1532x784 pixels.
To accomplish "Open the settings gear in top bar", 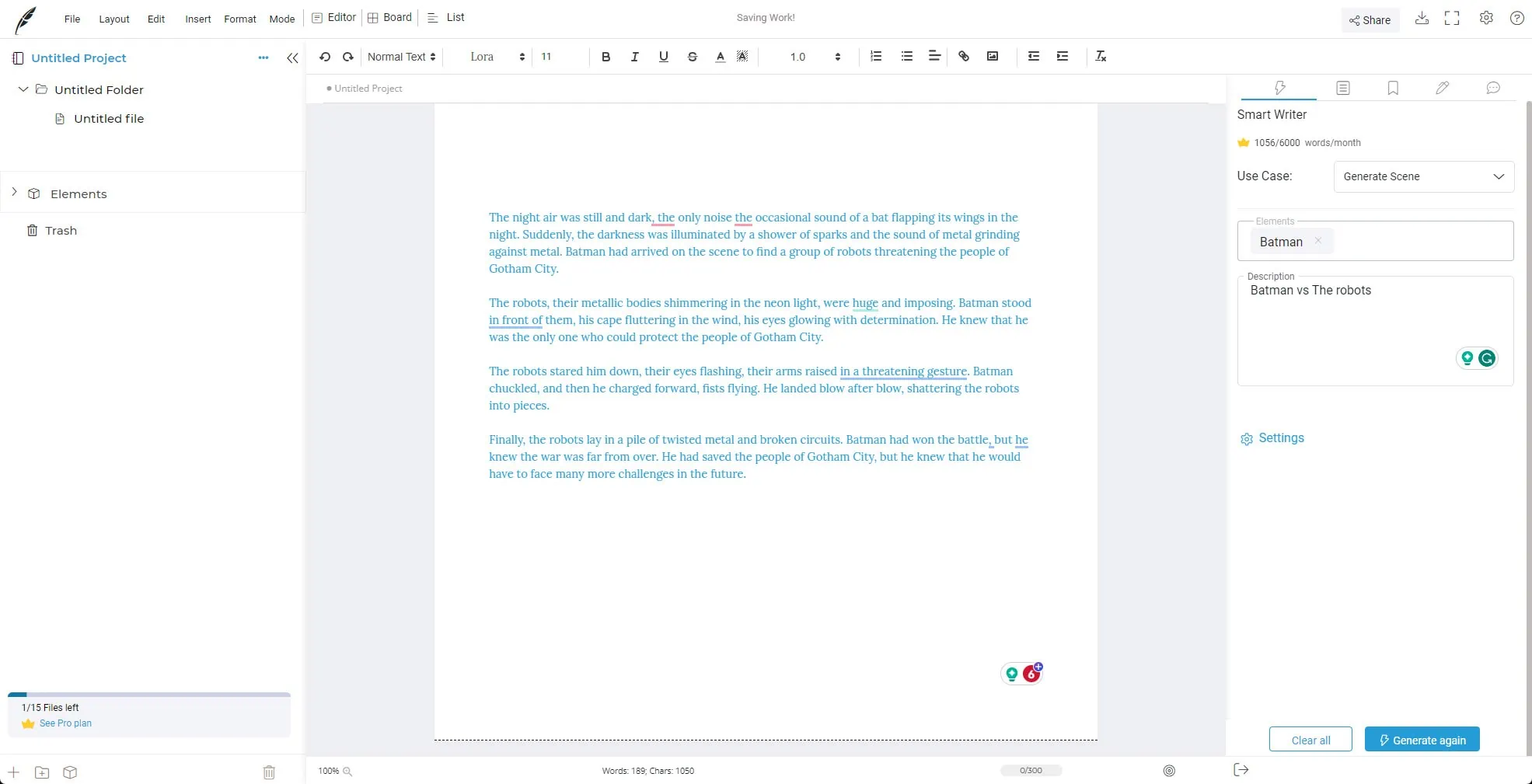I will pos(1486,18).
